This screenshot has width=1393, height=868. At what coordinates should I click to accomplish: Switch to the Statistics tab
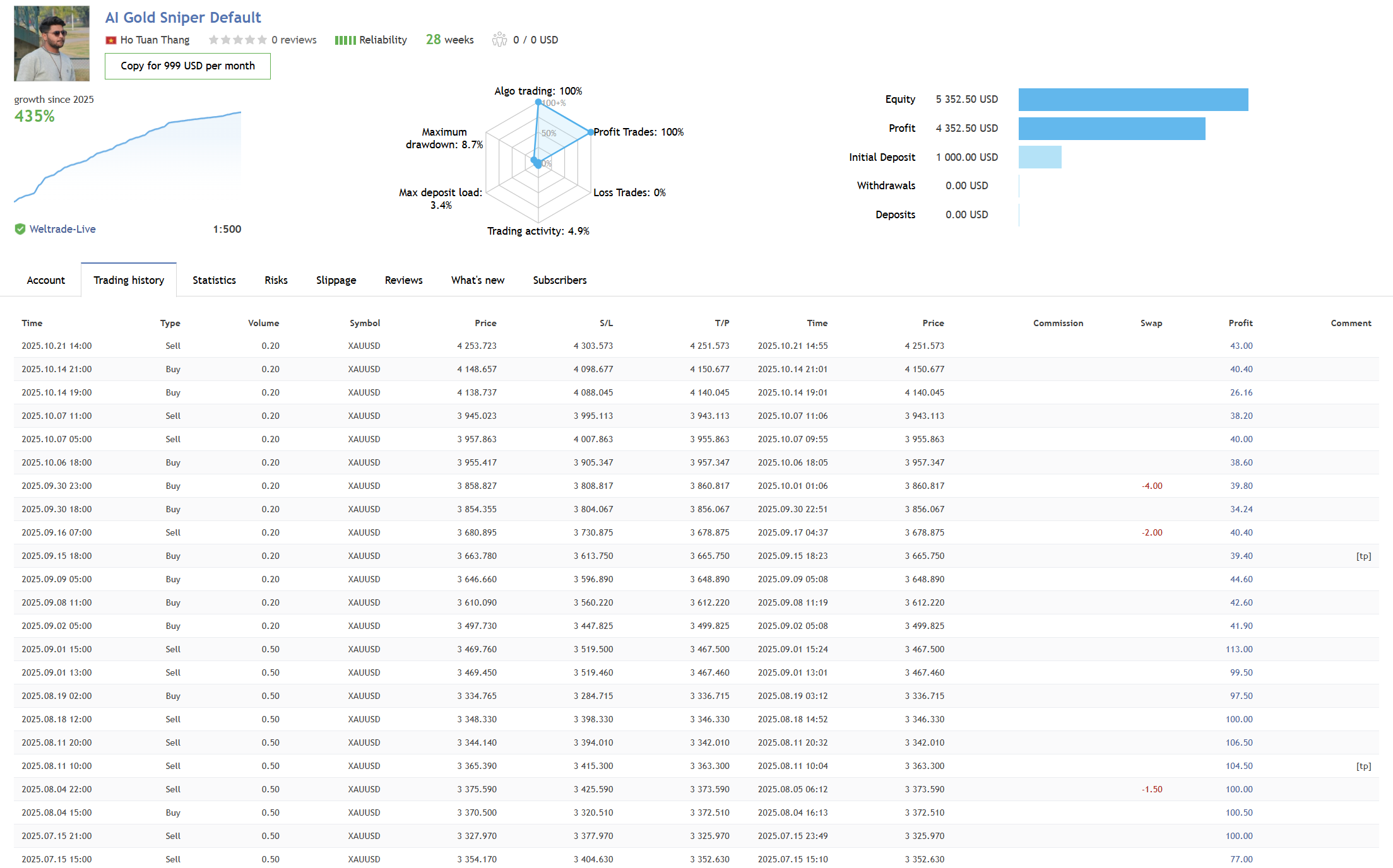pos(214,280)
